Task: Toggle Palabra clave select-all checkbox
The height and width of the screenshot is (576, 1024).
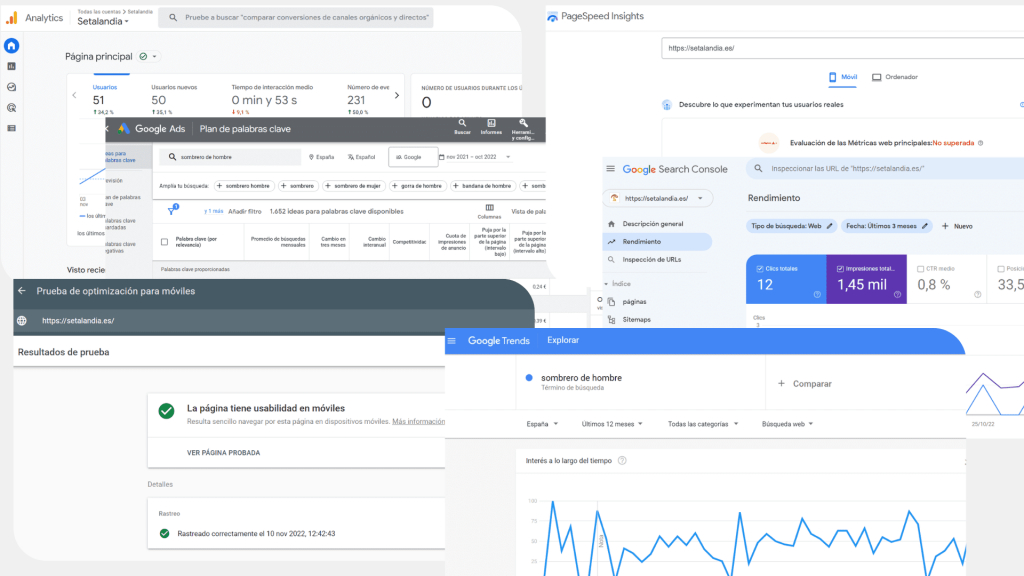Action: tap(165, 242)
